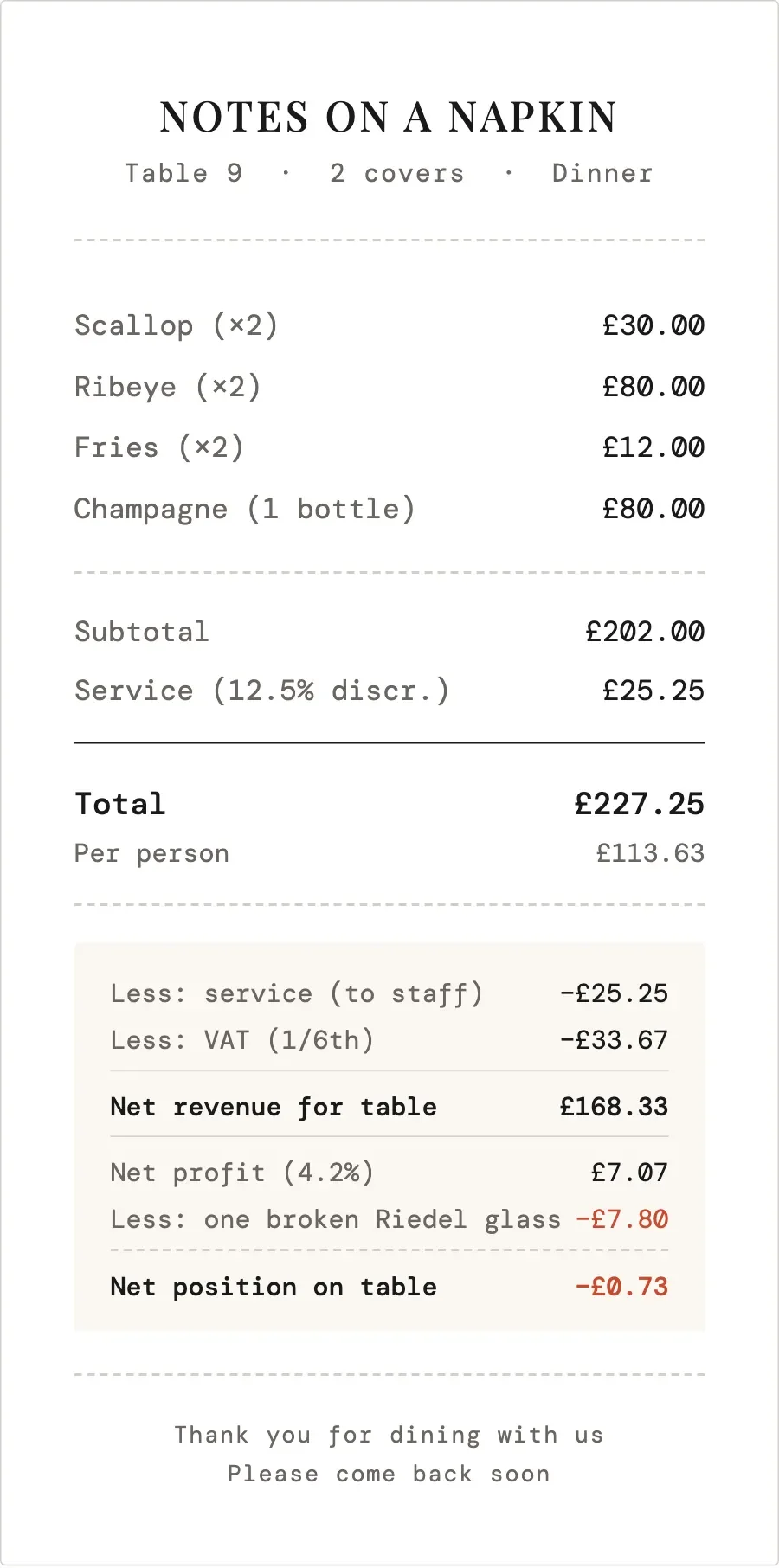Select the Less: VAT (1/6th) label
Image resolution: width=779 pixels, height=1568 pixels.
[241, 1039]
